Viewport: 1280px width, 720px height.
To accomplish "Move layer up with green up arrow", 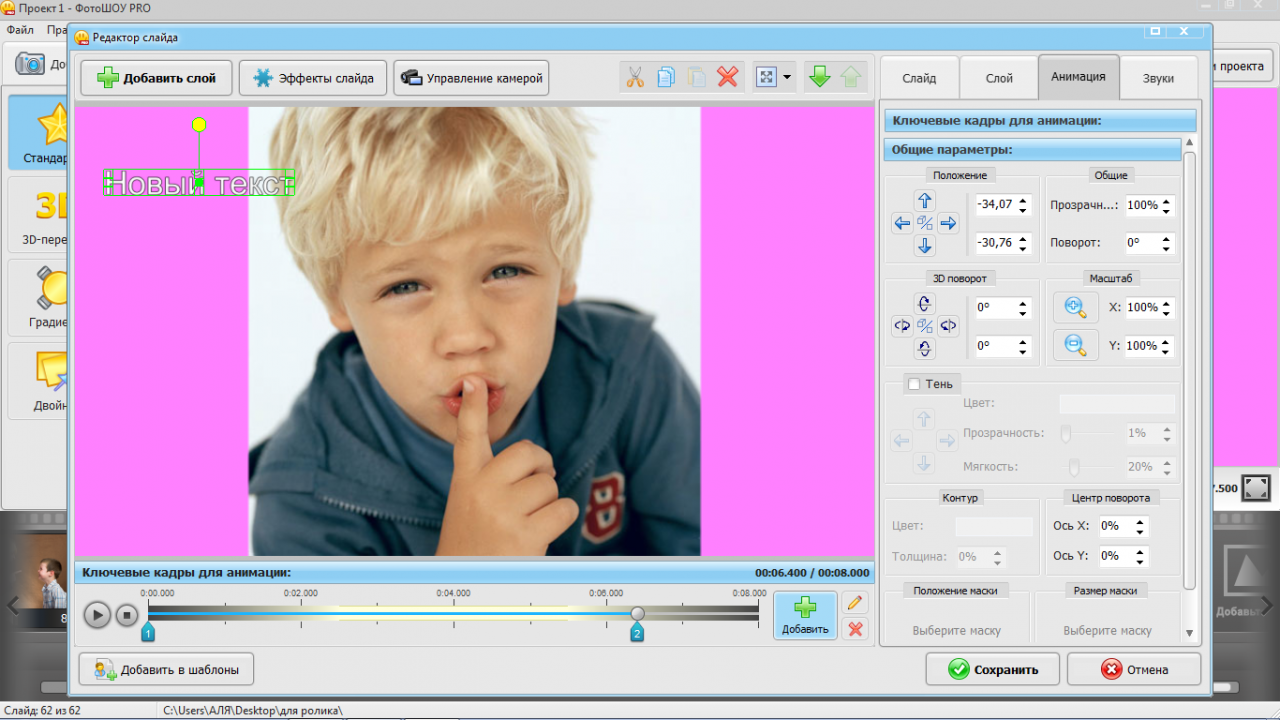I will 851,77.
